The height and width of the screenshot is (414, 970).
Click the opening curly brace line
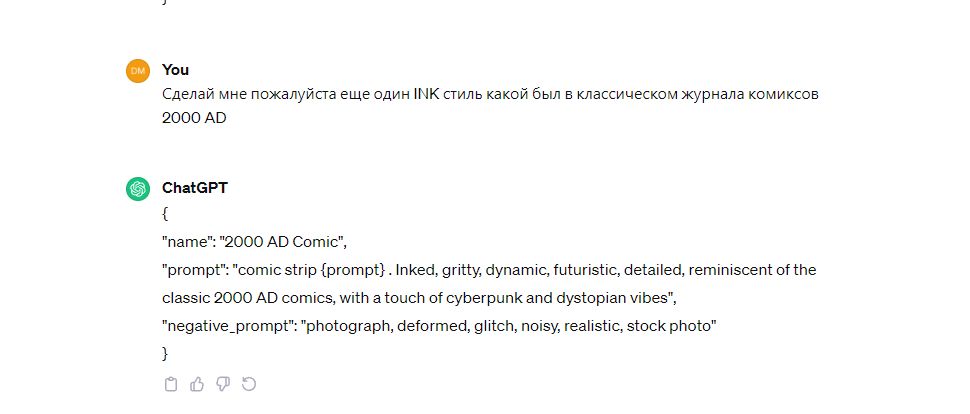[x=165, y=215]
